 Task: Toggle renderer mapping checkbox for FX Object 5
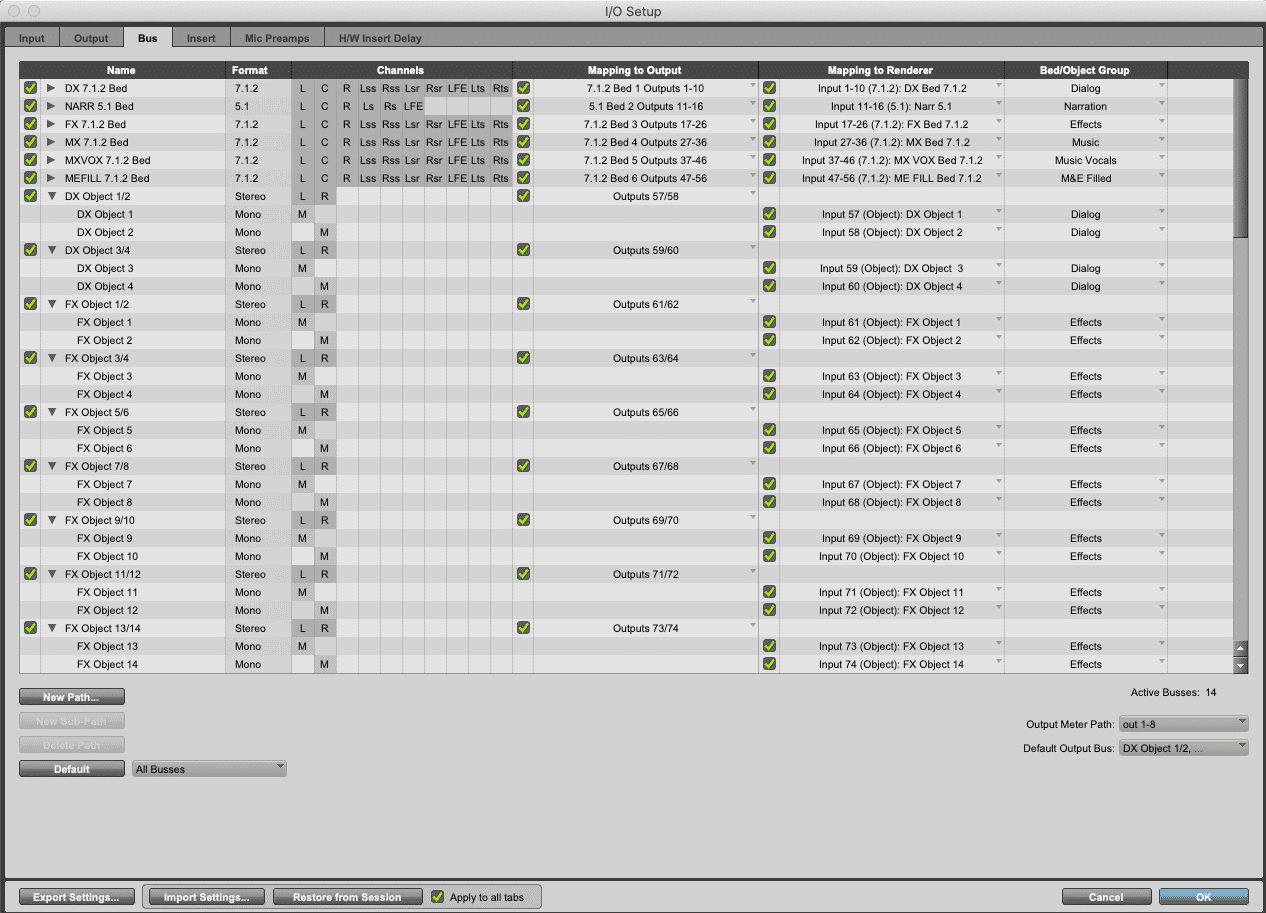pos(769,430)
